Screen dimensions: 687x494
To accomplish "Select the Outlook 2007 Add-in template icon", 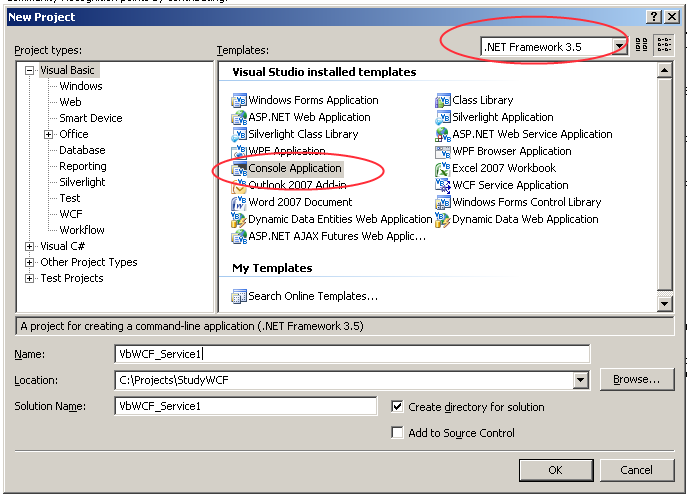I will [239, 185].
